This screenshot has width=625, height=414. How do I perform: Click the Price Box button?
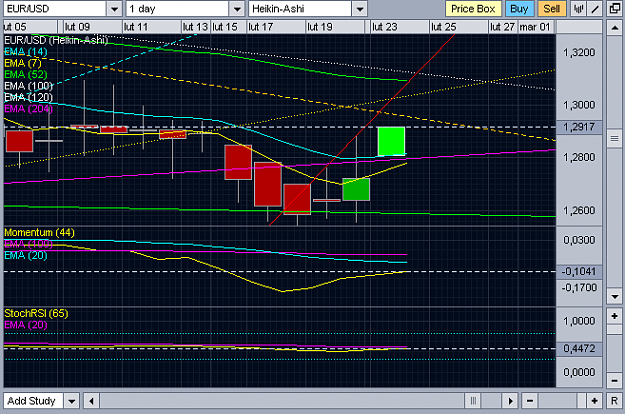(x=473, y=9)
